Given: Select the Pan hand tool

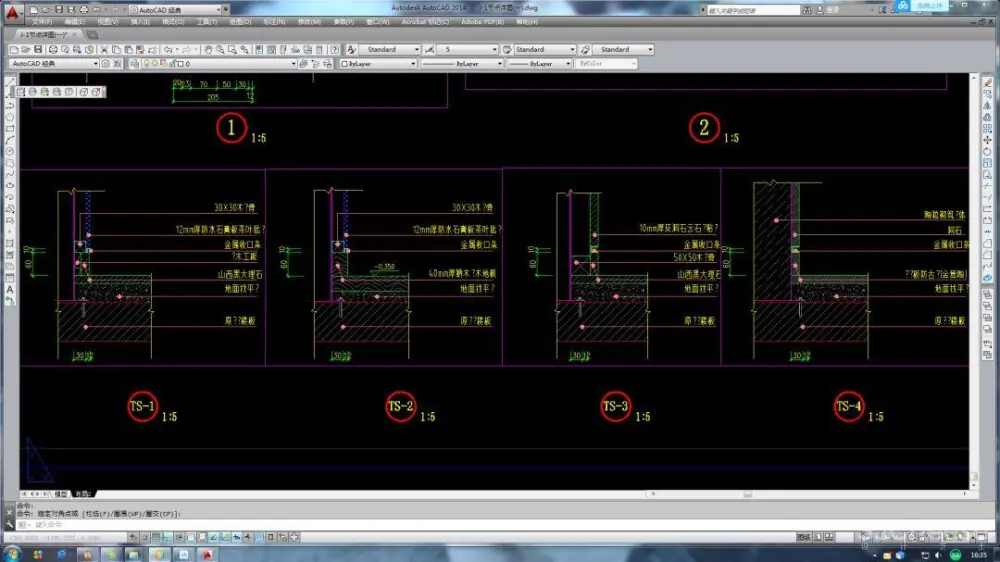Looking at the screenshot, I should click(x=210, y=49).
